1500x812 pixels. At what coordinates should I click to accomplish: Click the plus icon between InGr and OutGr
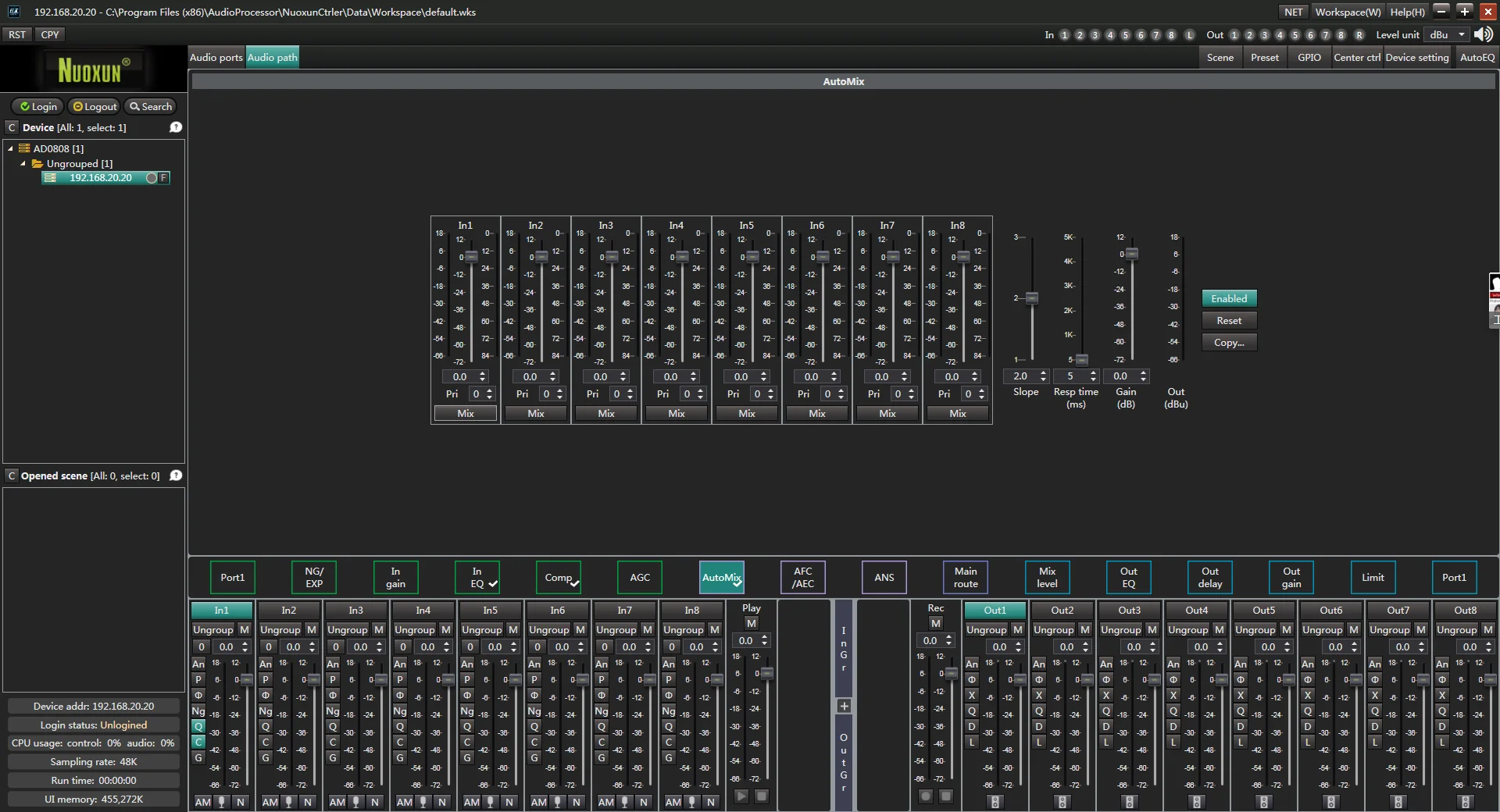pyautogui.click(x=844, y=706)
